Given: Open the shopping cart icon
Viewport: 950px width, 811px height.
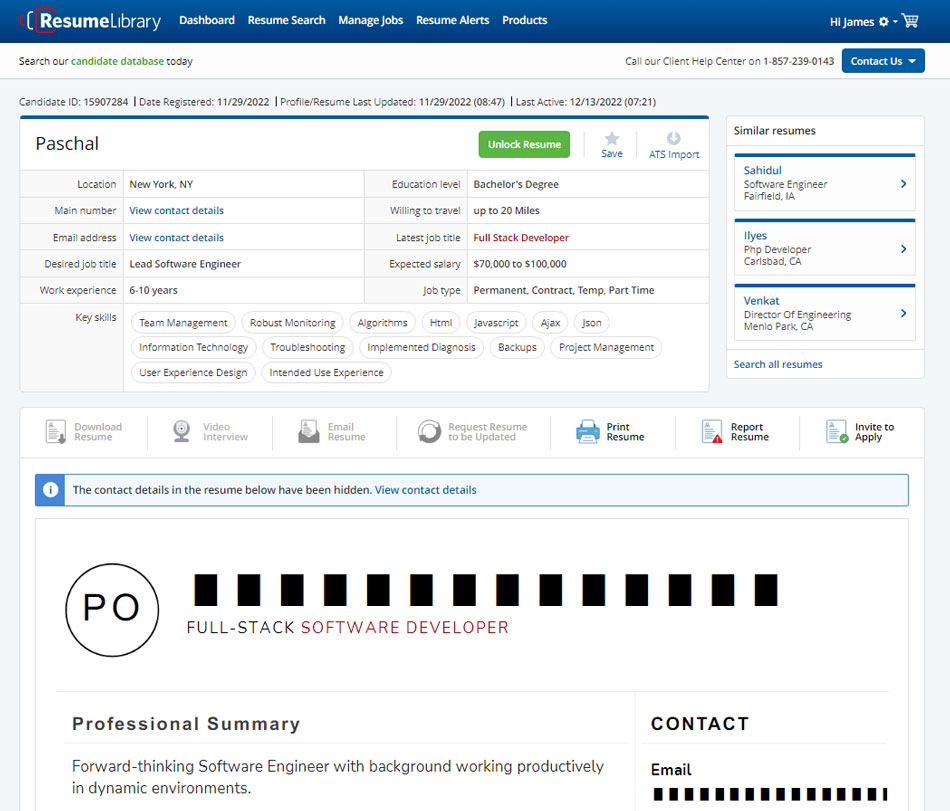Looking at the screenshot, I should point(909,21).
